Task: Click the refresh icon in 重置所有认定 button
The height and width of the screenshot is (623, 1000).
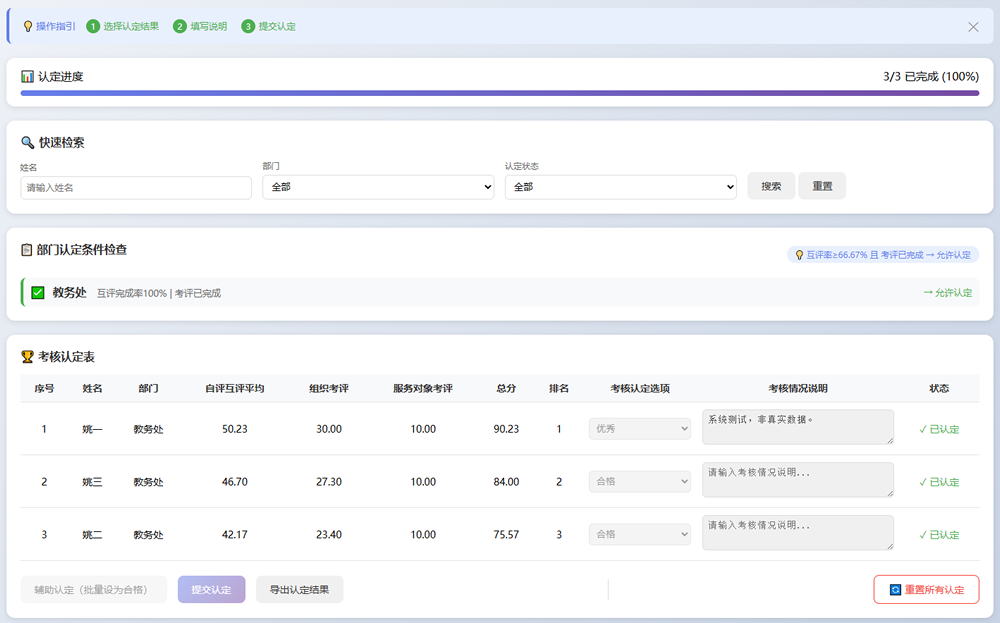Action: (895, 590)
